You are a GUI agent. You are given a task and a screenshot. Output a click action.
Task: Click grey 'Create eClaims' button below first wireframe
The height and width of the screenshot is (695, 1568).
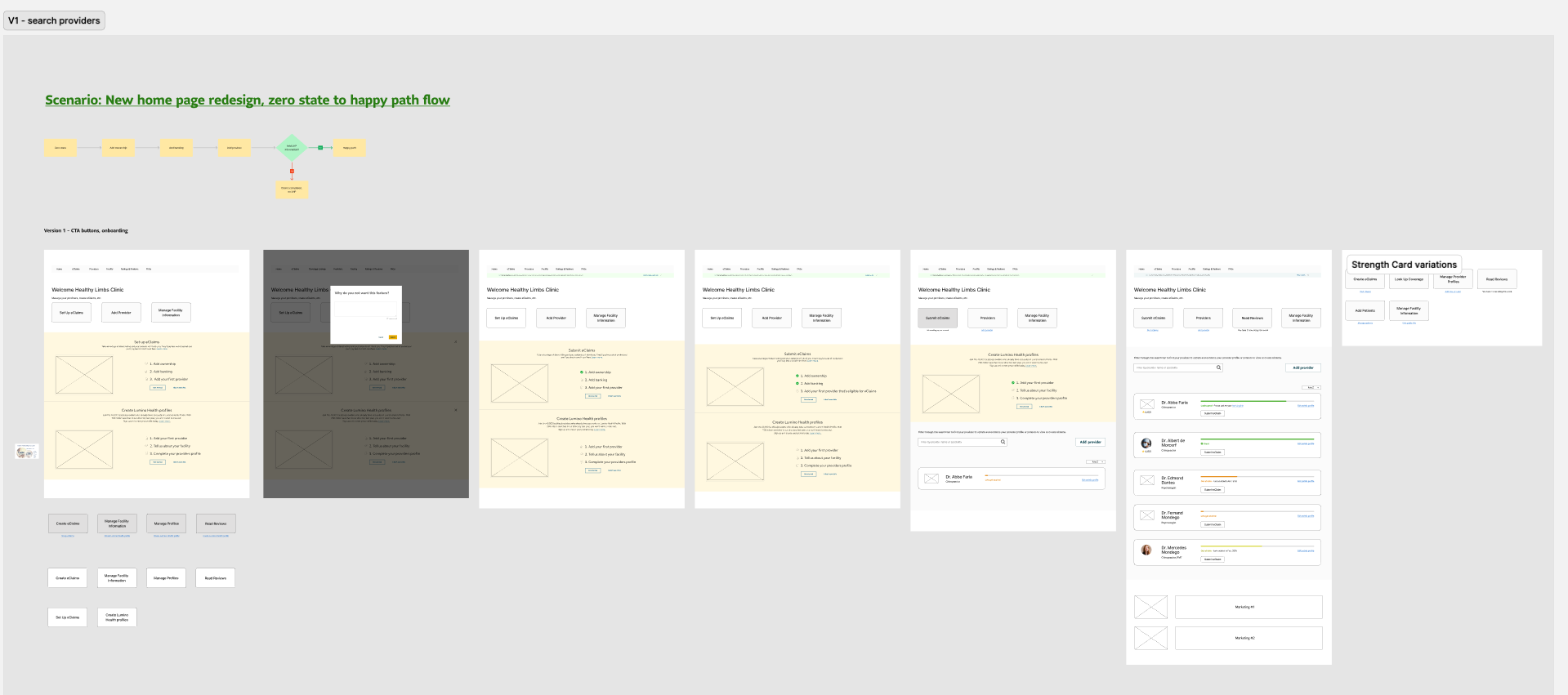pyautogui.click(x=68, y=523)
